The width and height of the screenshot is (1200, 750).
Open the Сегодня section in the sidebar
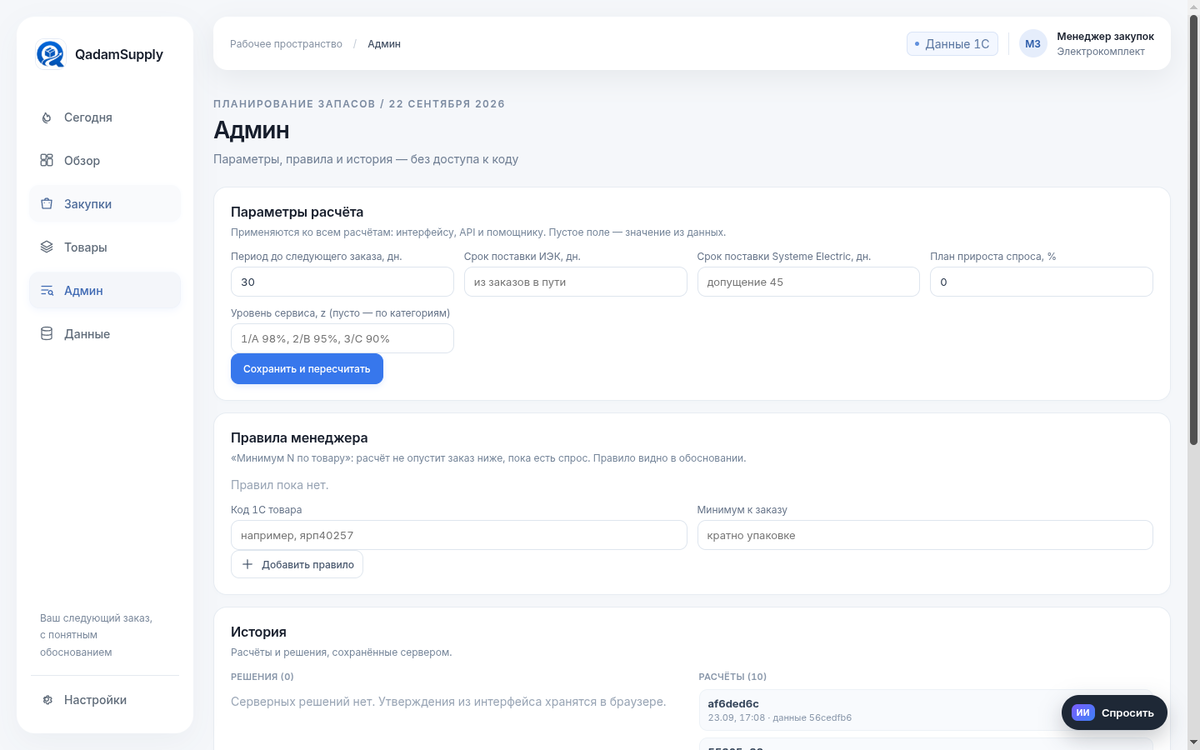coord(105,117)
